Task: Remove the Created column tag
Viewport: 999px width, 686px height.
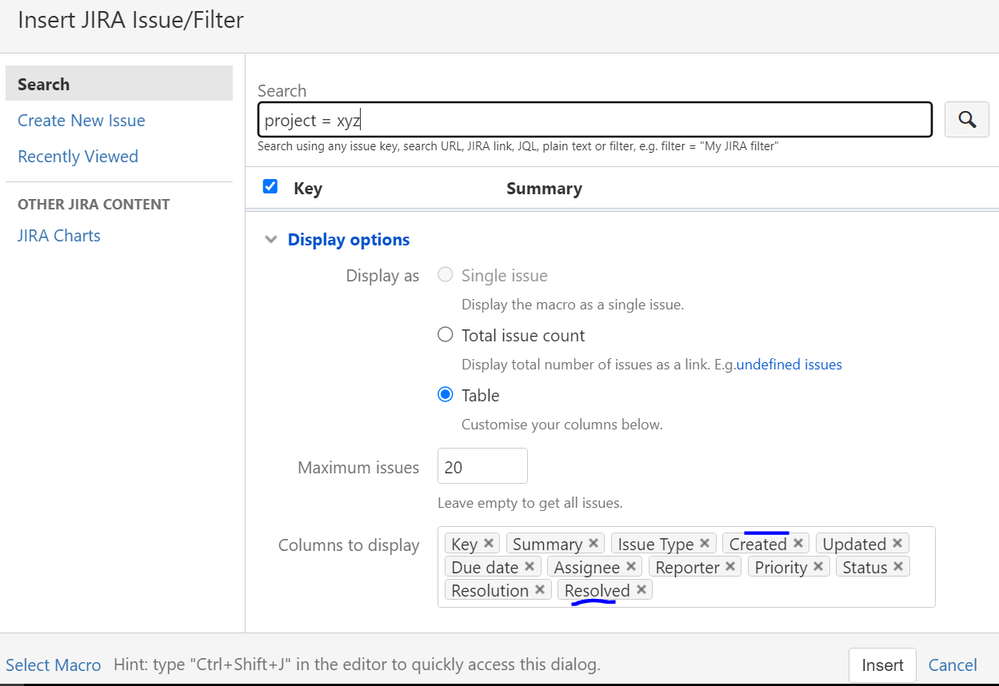Action: (x=798, y=543)
